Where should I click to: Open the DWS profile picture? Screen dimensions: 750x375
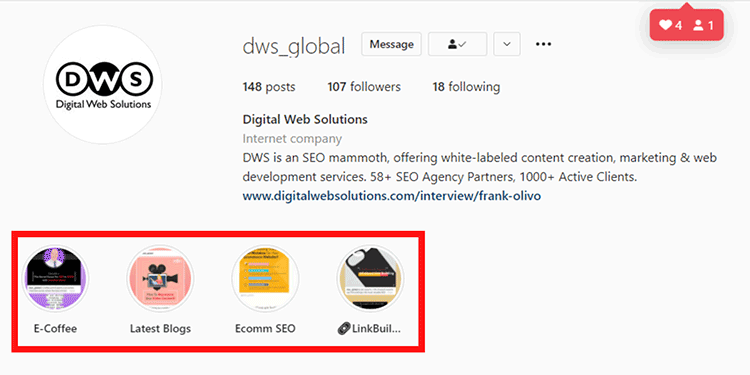[x=102, y=85]
